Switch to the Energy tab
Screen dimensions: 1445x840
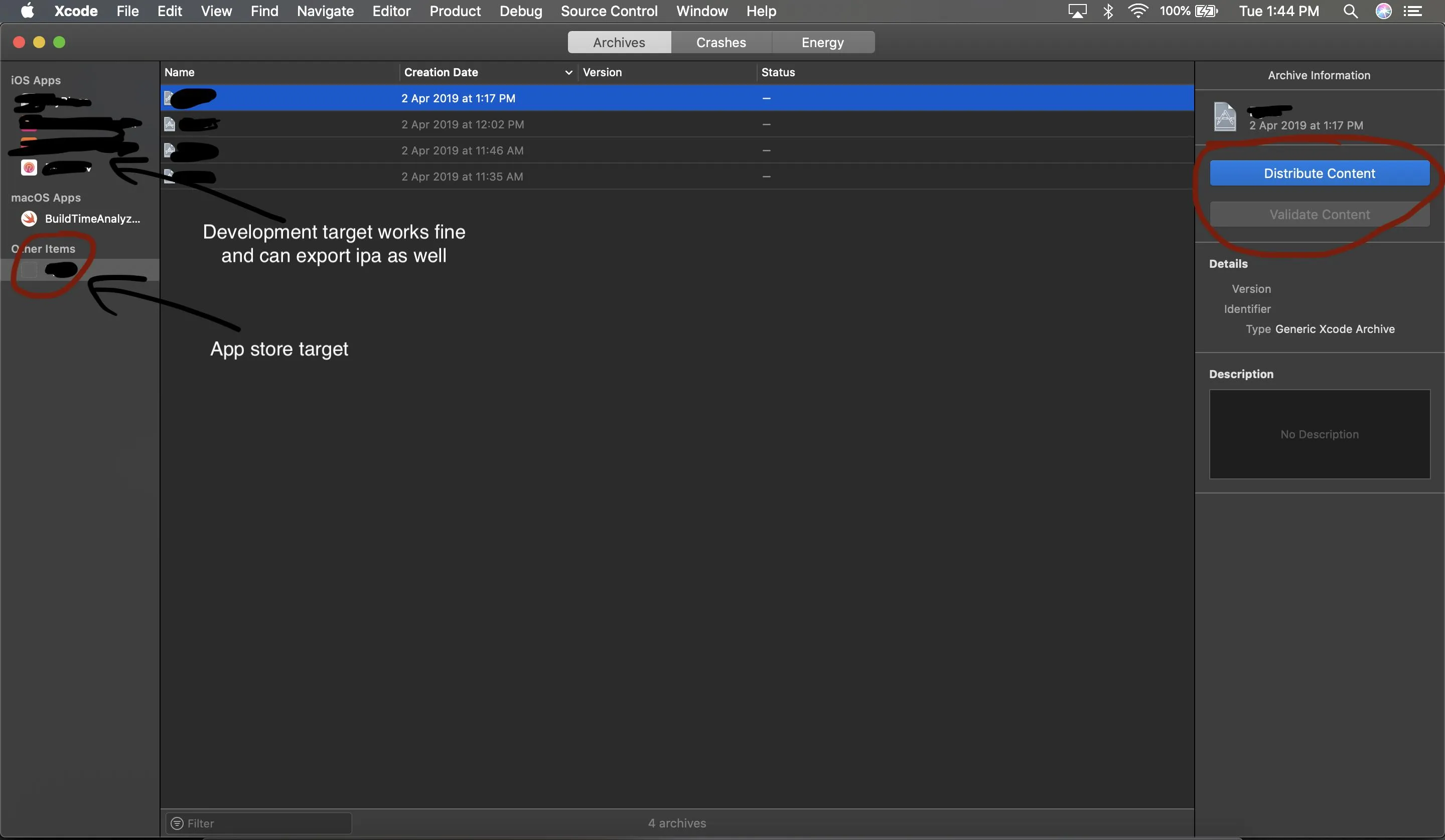pos(822,43)
